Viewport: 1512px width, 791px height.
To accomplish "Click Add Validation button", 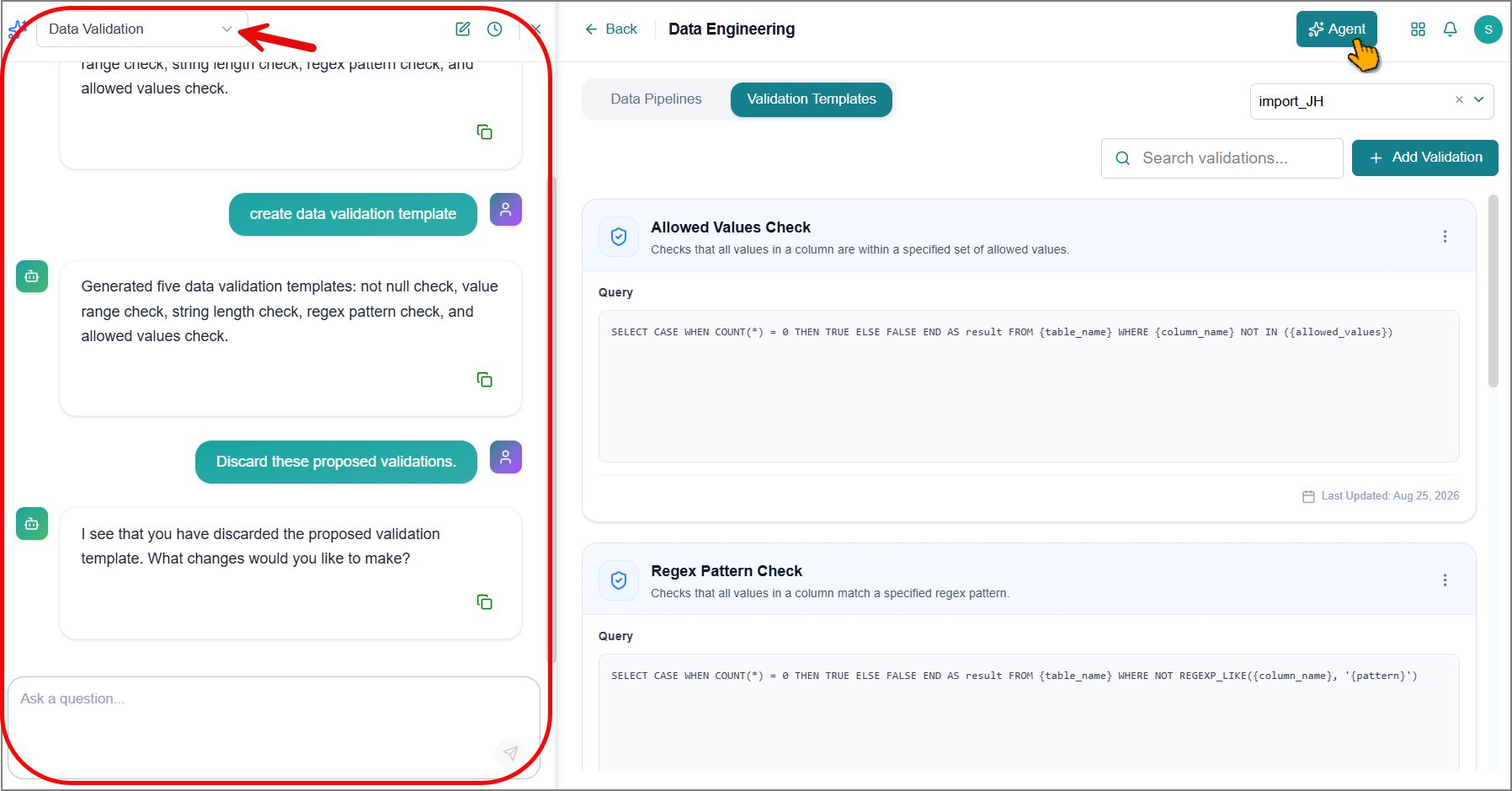I will (x=1424, y=158).
